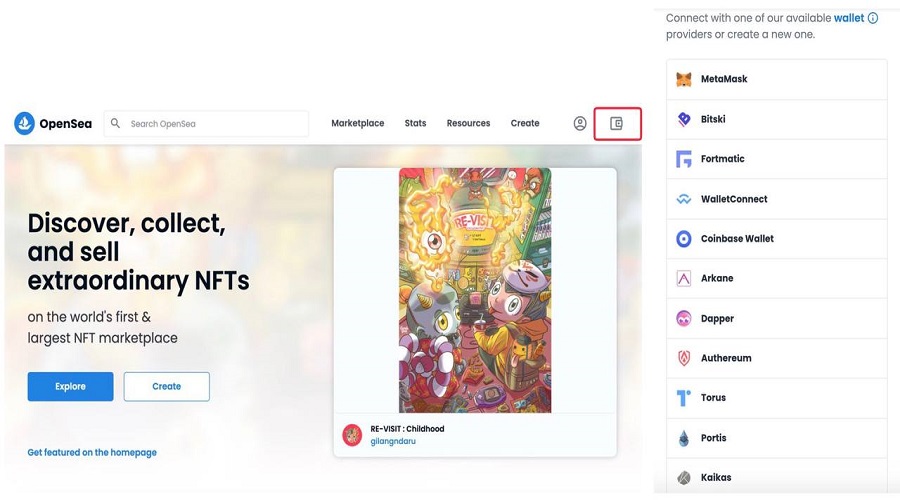This screenshot has width=900, height=500.
Task: Click the blue wallet hyperlink
Action: 849,18
